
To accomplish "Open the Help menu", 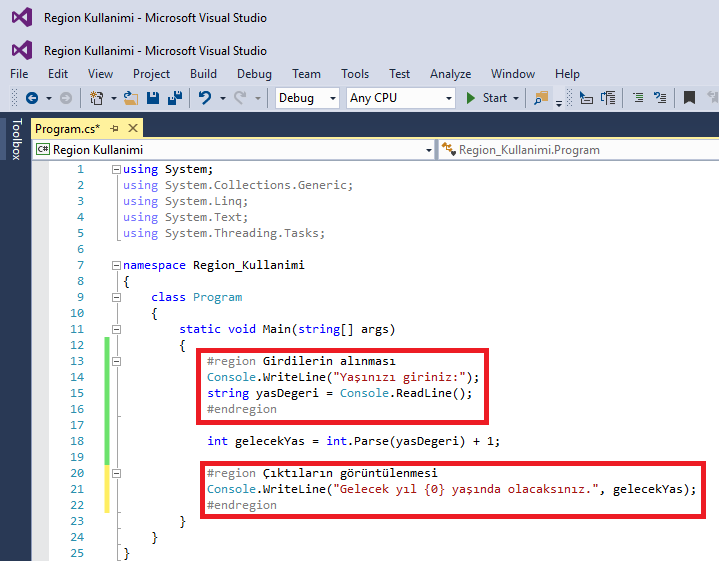I will click(x=567, y=74).
